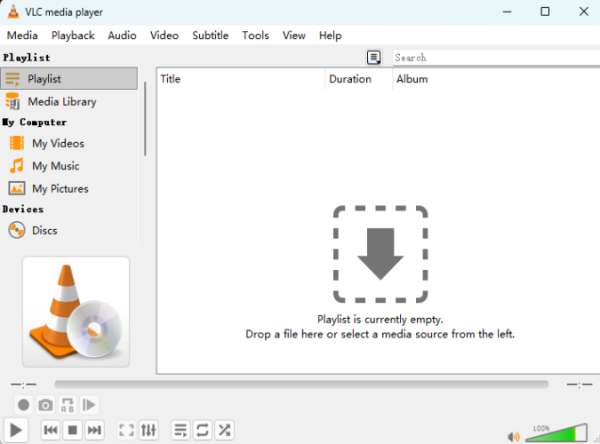Click the VLC cone album art
Screen dimensions: 600x444
[76, 312]
